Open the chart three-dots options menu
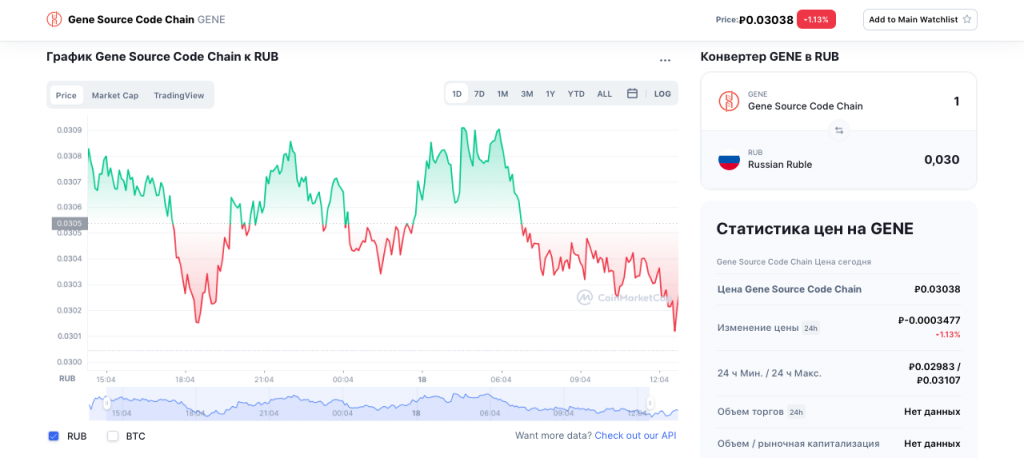 point(665,60)
